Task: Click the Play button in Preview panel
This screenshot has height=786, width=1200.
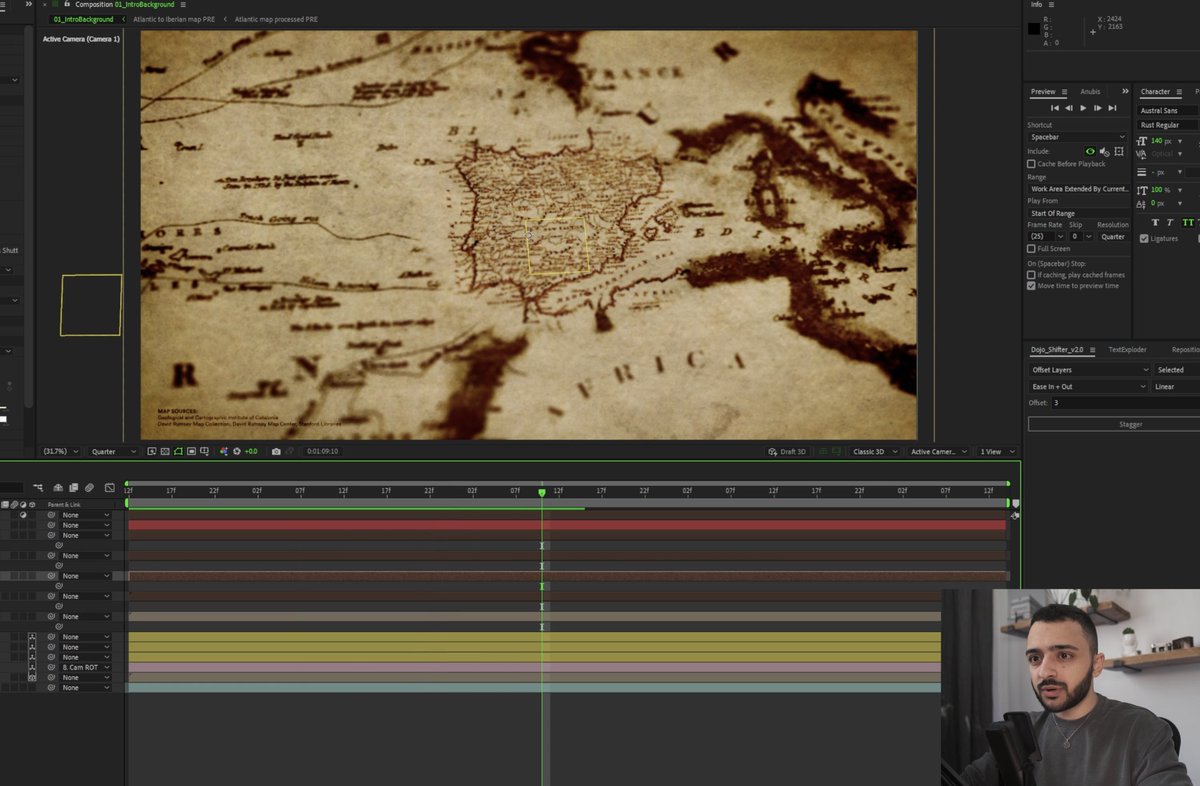Action: (1083, 108)
